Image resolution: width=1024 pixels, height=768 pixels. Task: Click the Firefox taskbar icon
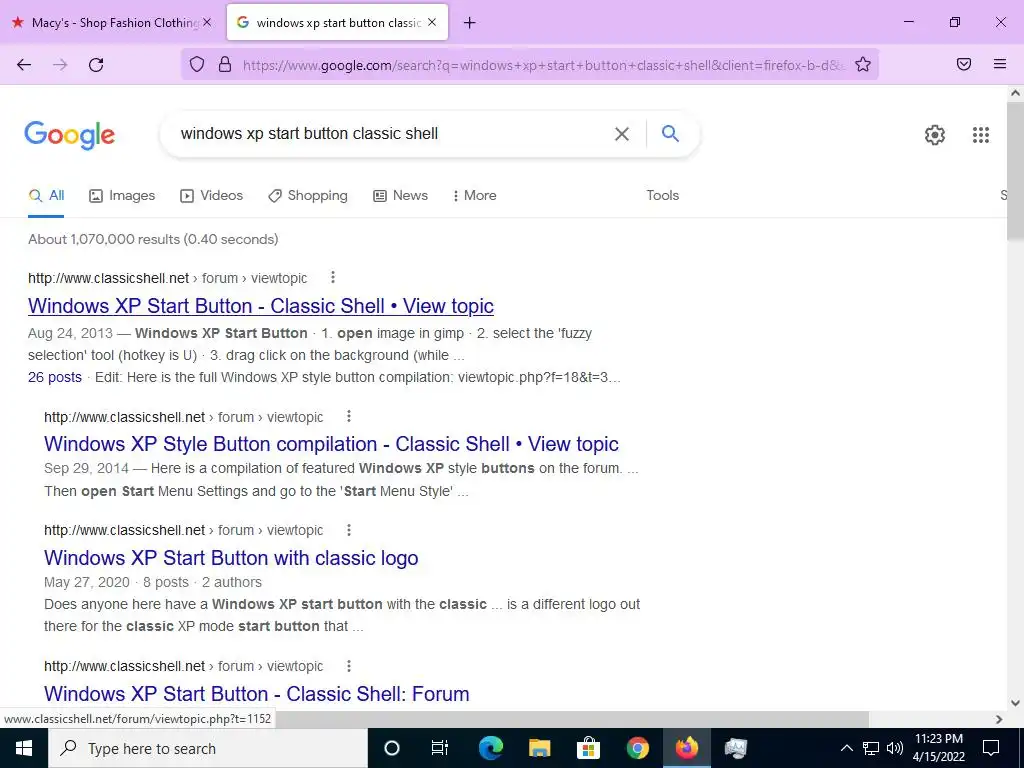pos(686,748)
